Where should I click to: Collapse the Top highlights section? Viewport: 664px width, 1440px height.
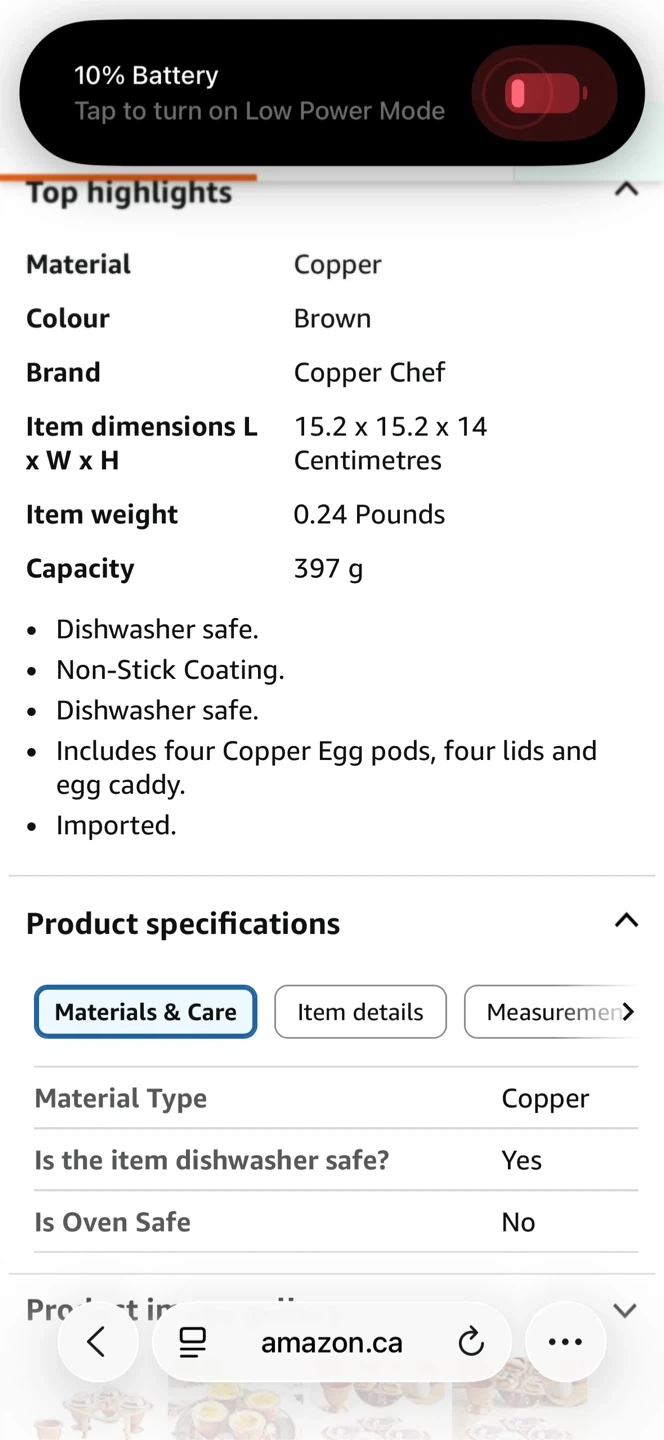[626, 189]
